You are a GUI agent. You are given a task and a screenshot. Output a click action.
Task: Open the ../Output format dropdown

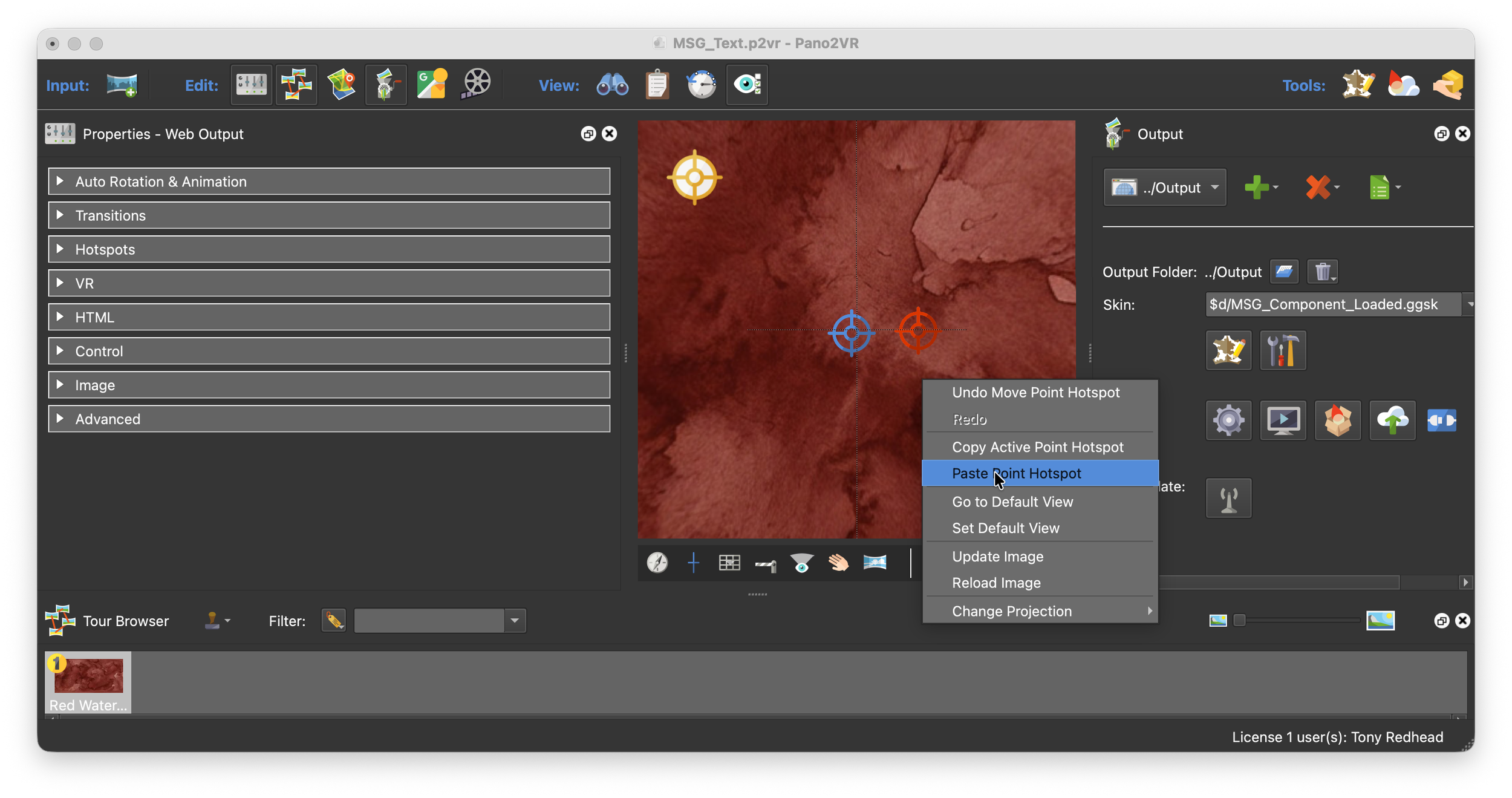pyautogui.click(x=1165, y=188)
